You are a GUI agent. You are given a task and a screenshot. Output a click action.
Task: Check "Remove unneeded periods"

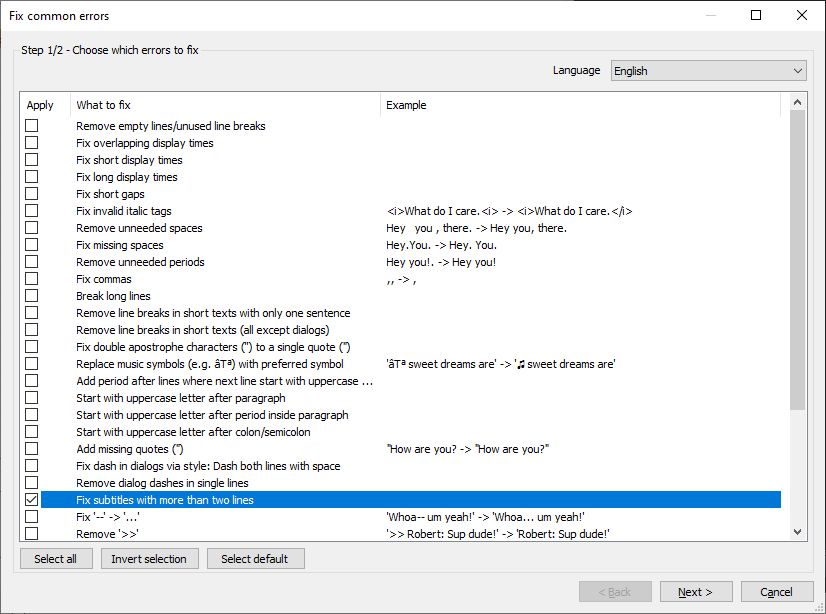click(x=31, y=262)
